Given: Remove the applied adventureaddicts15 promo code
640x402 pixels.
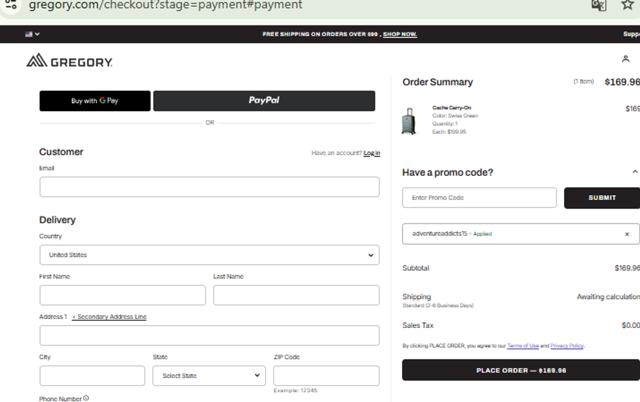Looking at the screenshot, I should [627, 234].
